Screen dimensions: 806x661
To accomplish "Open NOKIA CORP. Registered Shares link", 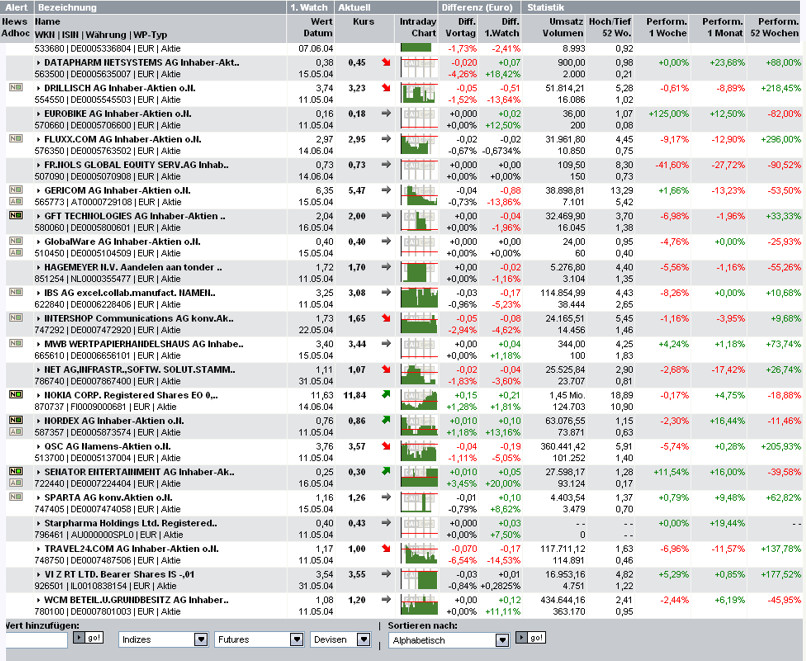I will point(131,395).
